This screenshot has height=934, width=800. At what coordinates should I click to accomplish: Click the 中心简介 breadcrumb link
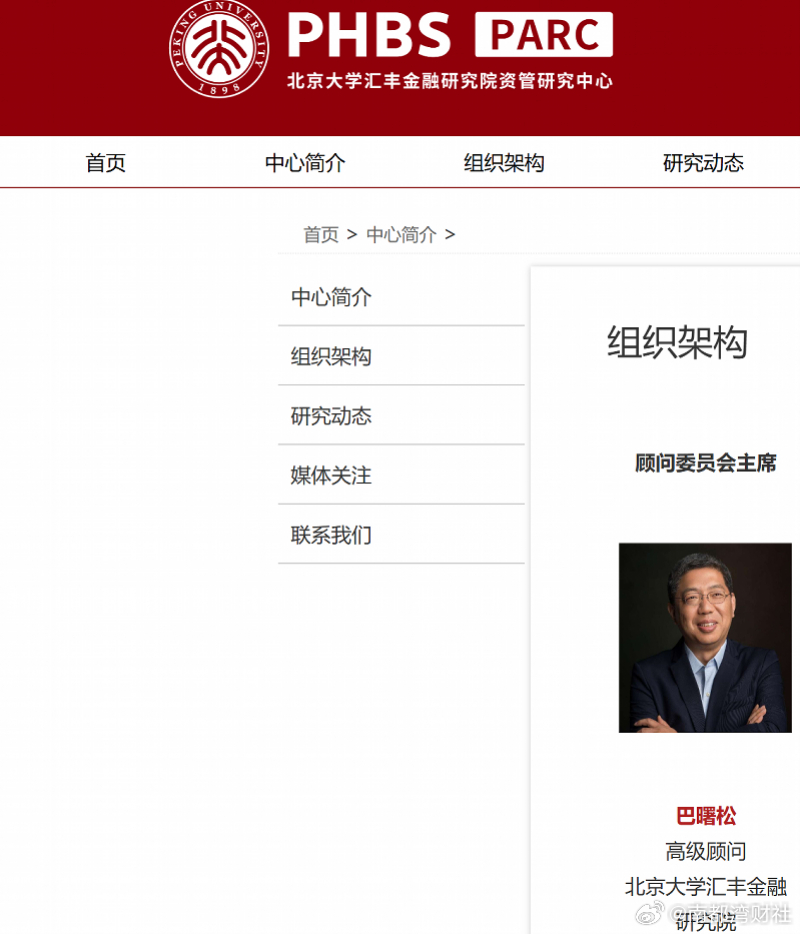pos(401,235)
